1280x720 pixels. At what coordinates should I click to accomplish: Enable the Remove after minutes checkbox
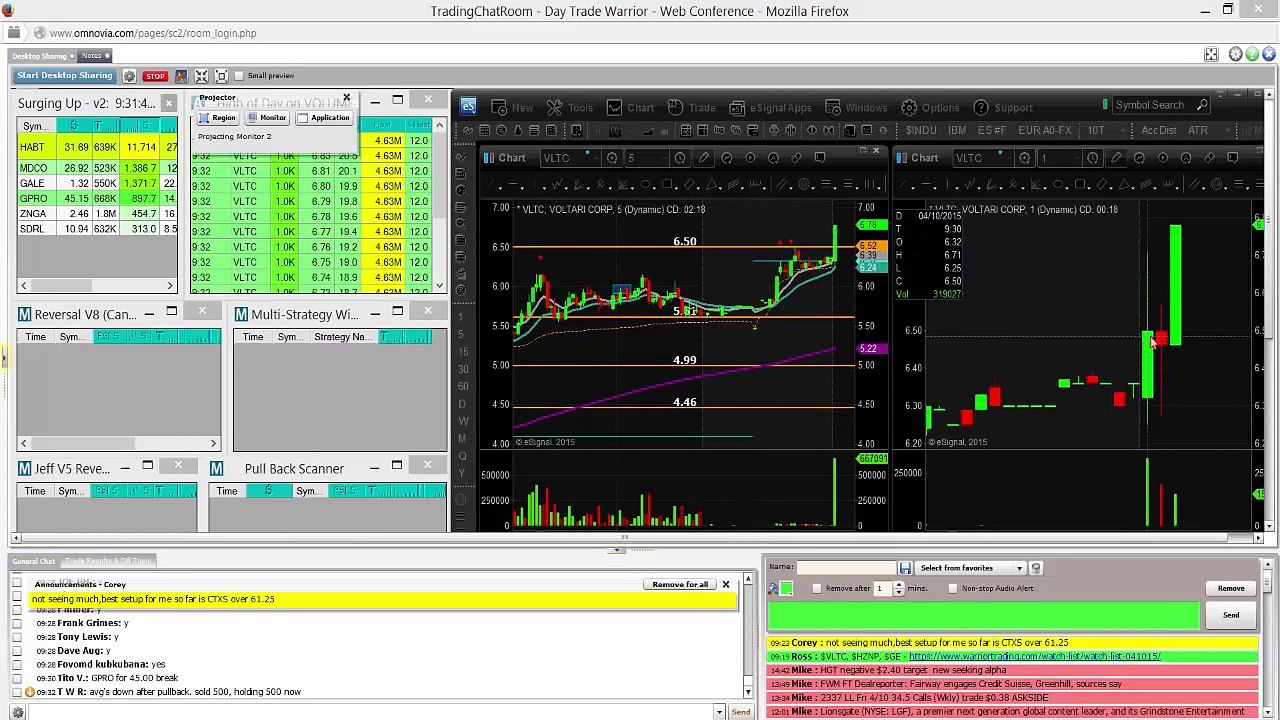tap(817, 588)
